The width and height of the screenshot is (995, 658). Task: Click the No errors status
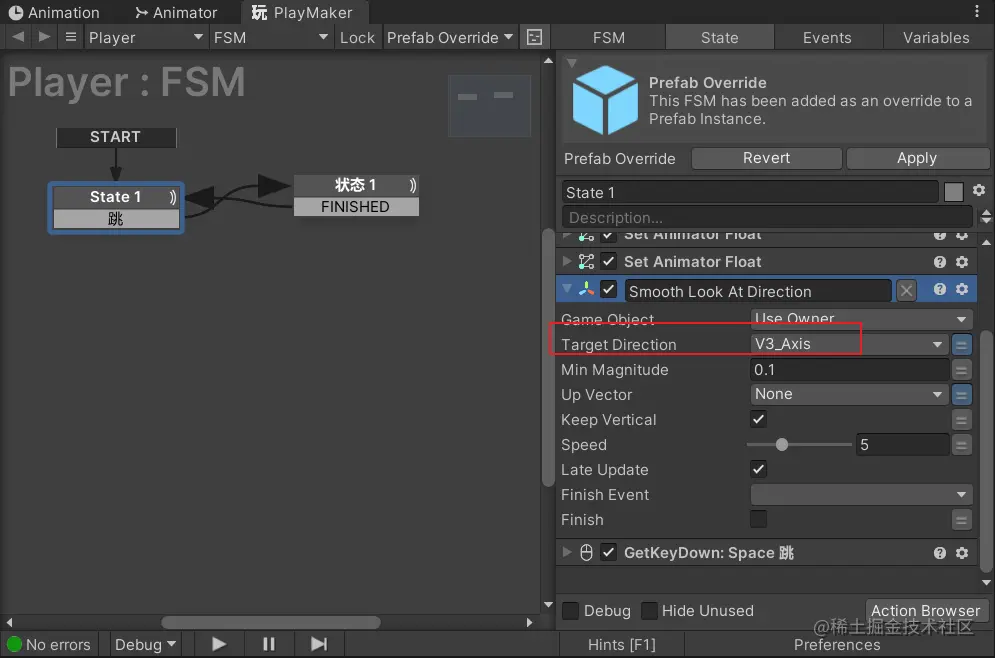tap(49, 645)
